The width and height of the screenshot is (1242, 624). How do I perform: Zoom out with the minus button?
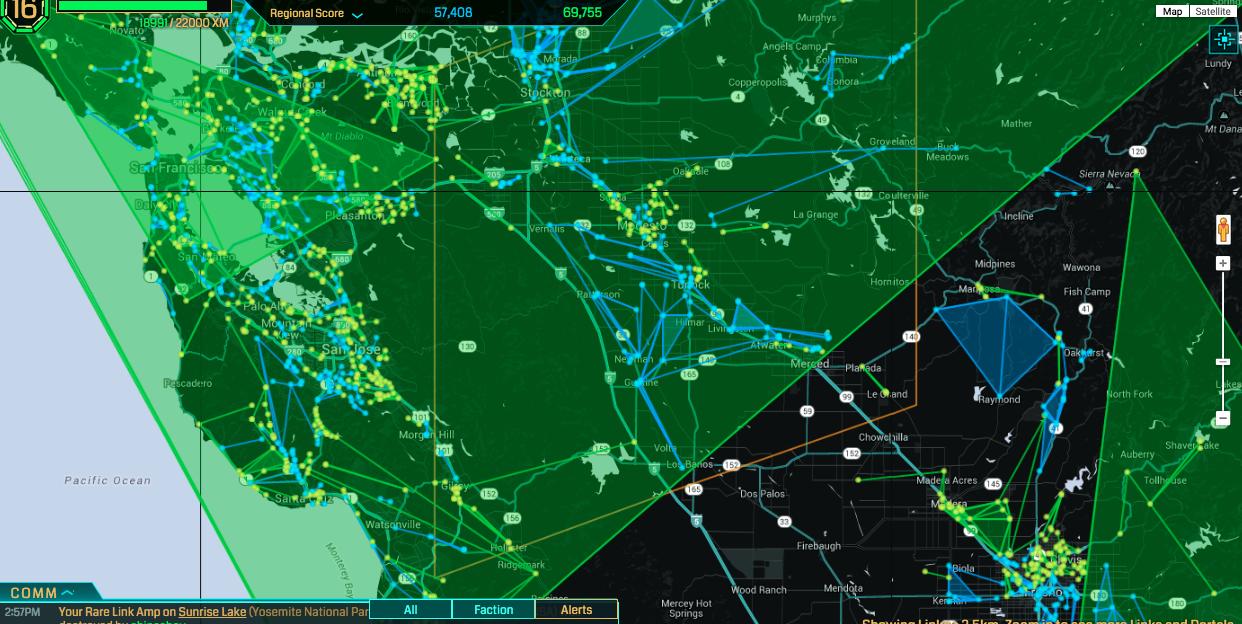point(1223,418)
